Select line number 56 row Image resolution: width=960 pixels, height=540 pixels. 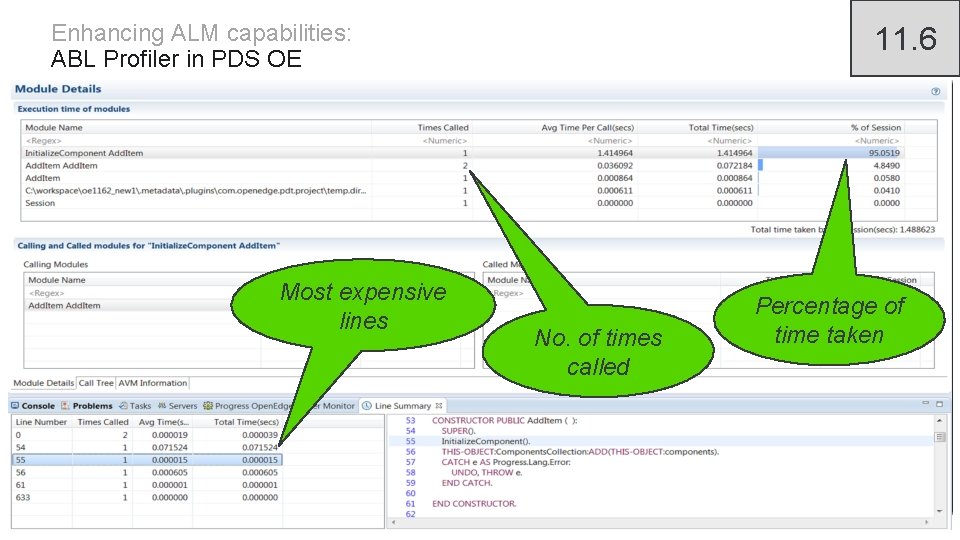[147, 472]
